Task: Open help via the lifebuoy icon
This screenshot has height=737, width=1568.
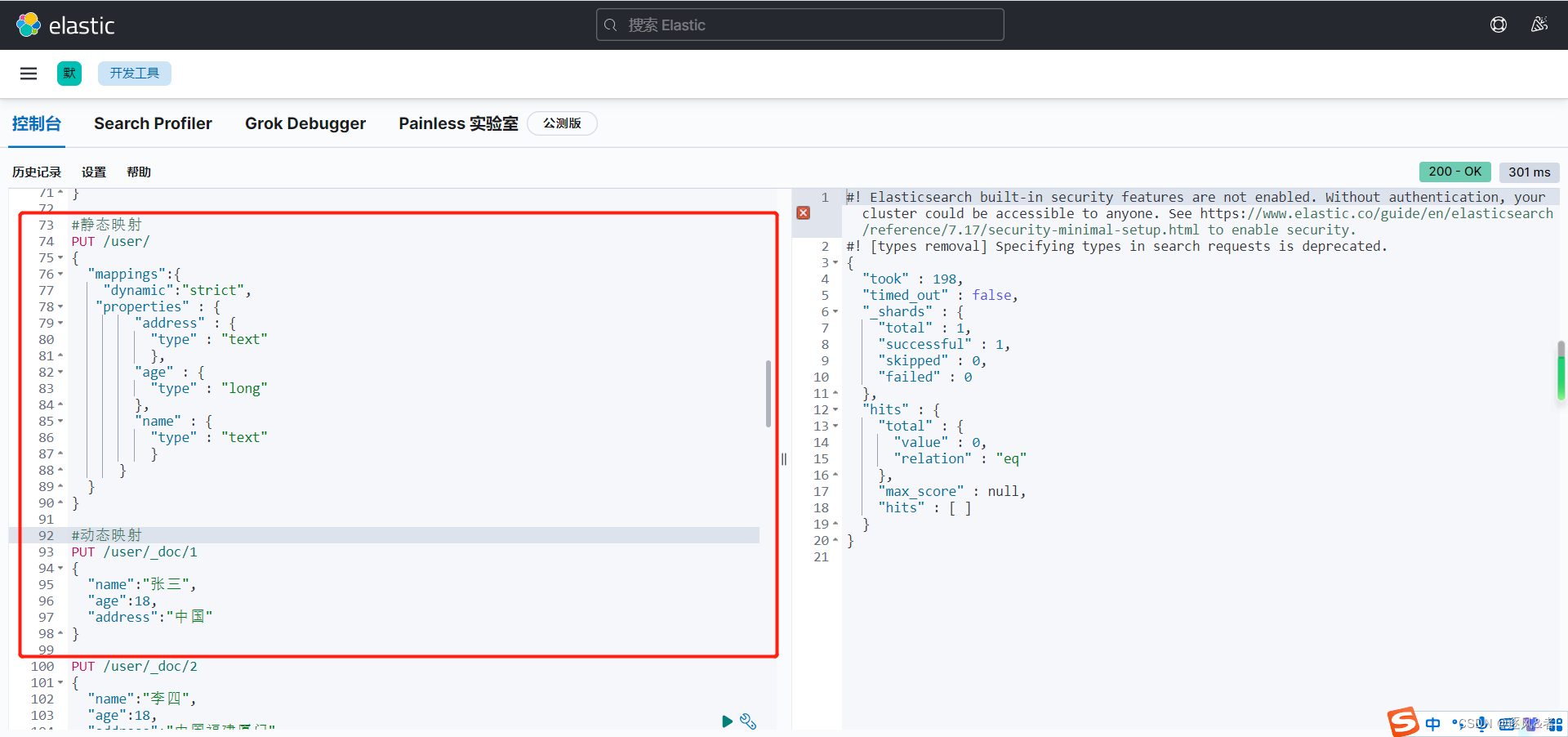Action: pyautogui.click(x=1499, y=25)
